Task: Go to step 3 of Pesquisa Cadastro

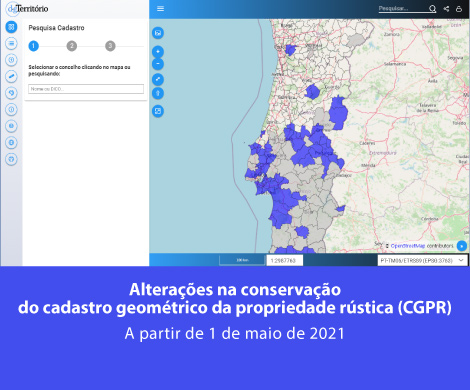Action: (110, 46)
